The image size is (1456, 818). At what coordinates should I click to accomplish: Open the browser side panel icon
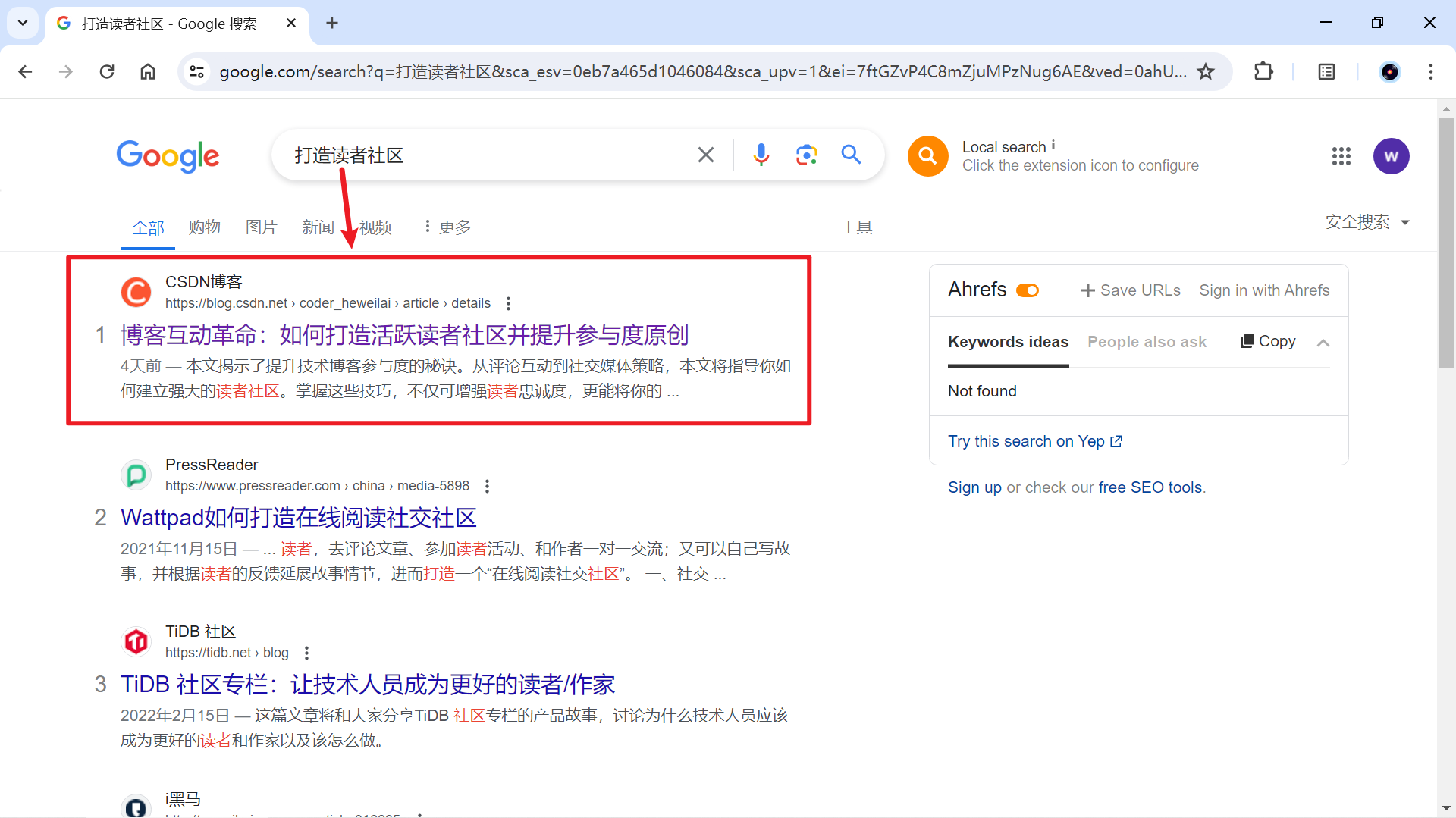1326,71
